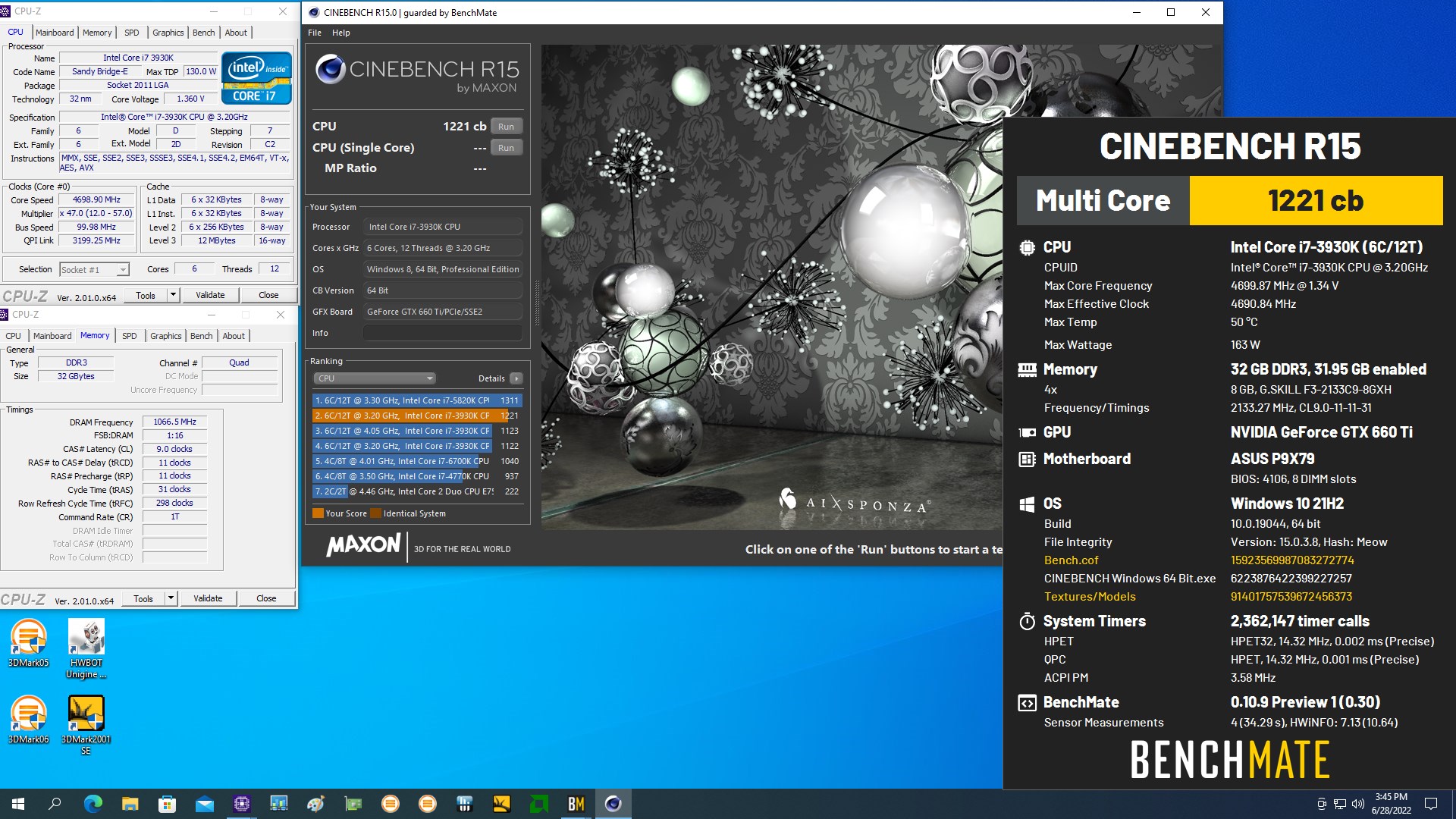Open the Graphics tab in the lower CPU-Z window
This screenshot has height=819, width=1456.
(165, 336)
